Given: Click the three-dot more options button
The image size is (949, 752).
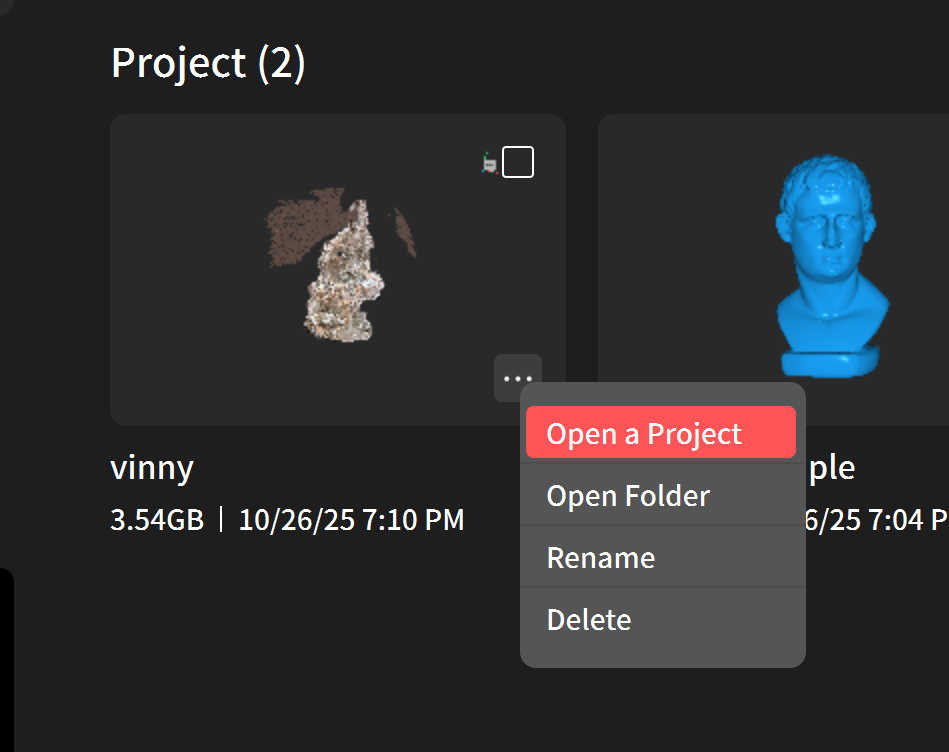Looking at the screenshot, I should click(518, 378).
